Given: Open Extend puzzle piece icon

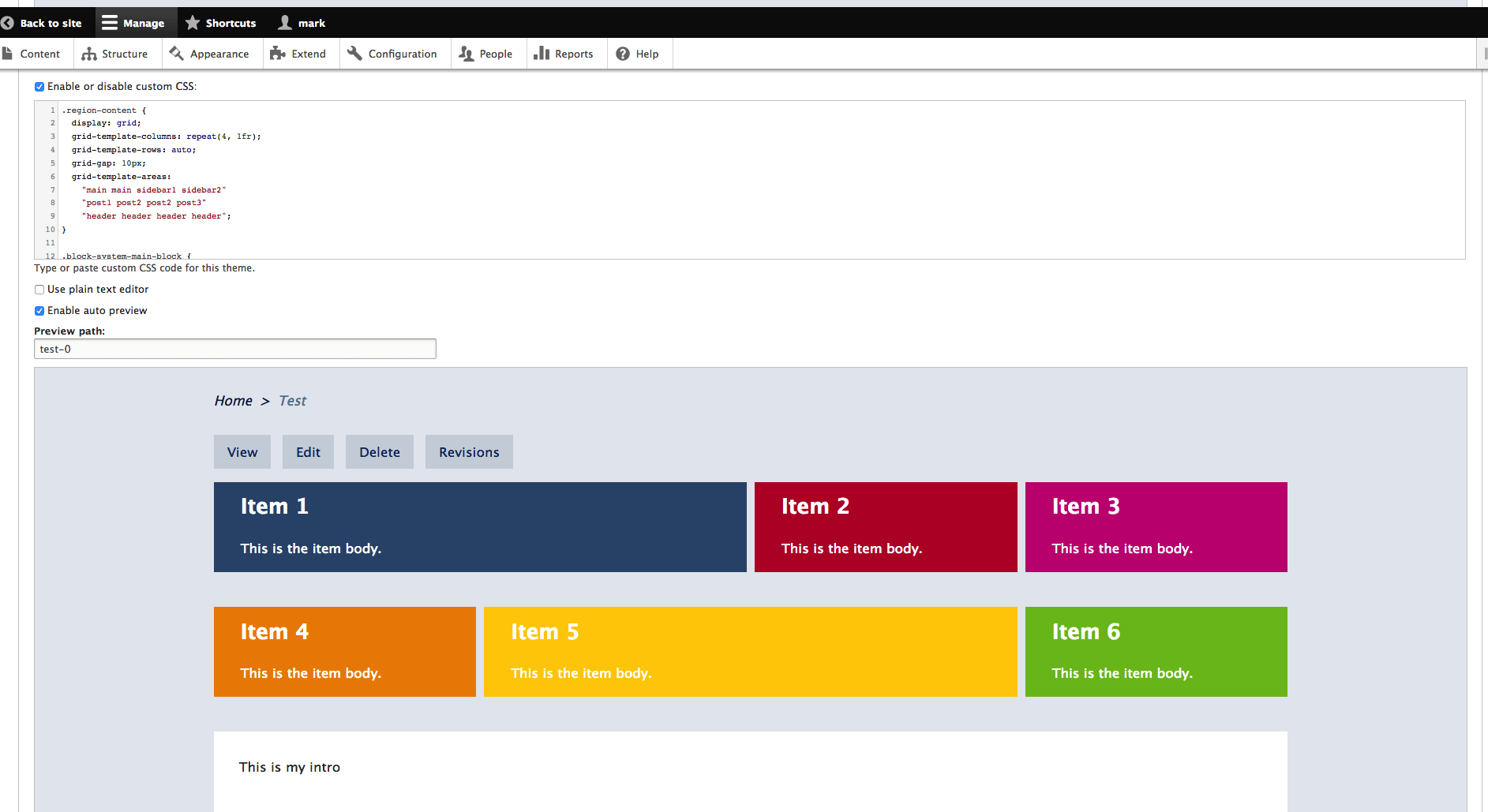Looking at the screenshot, I should (x=277, y=54).
